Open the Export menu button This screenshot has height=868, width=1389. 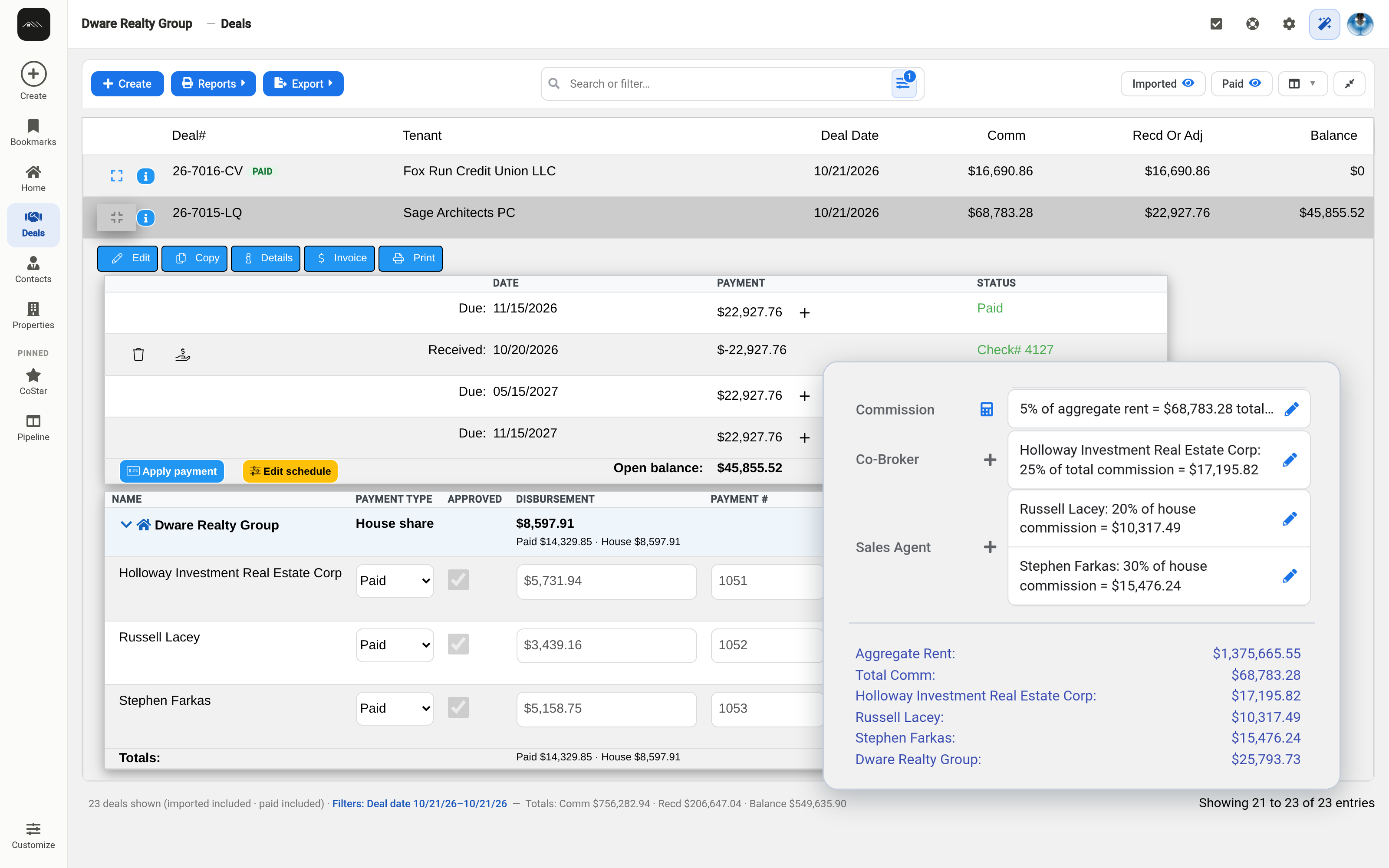[x=303, y=84]
